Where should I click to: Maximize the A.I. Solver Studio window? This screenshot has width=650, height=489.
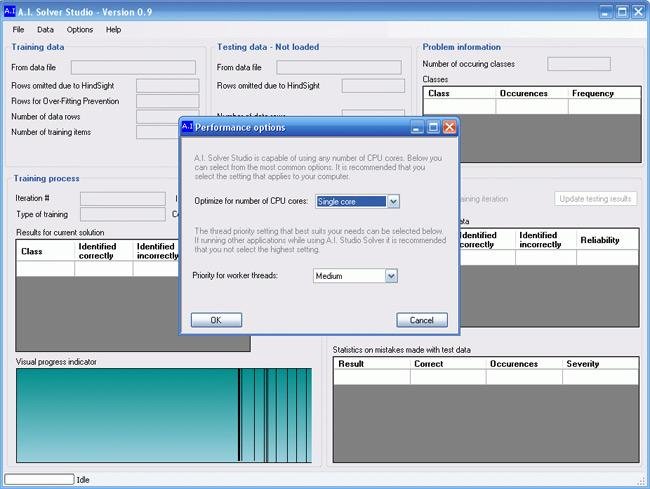click(622, 12)
